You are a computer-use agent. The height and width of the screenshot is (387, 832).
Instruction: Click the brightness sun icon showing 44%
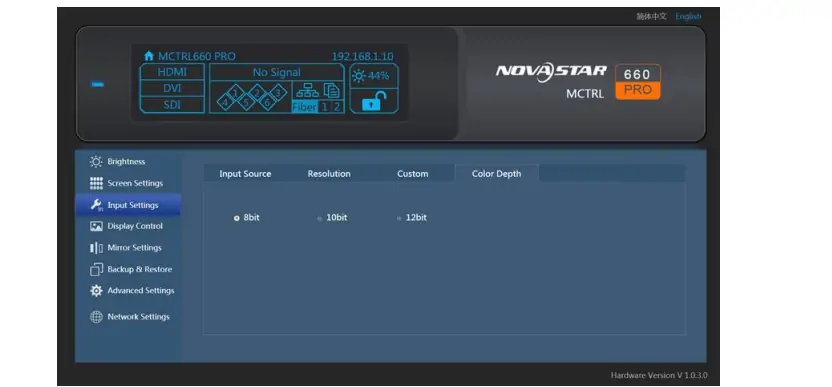coord(359,76)
